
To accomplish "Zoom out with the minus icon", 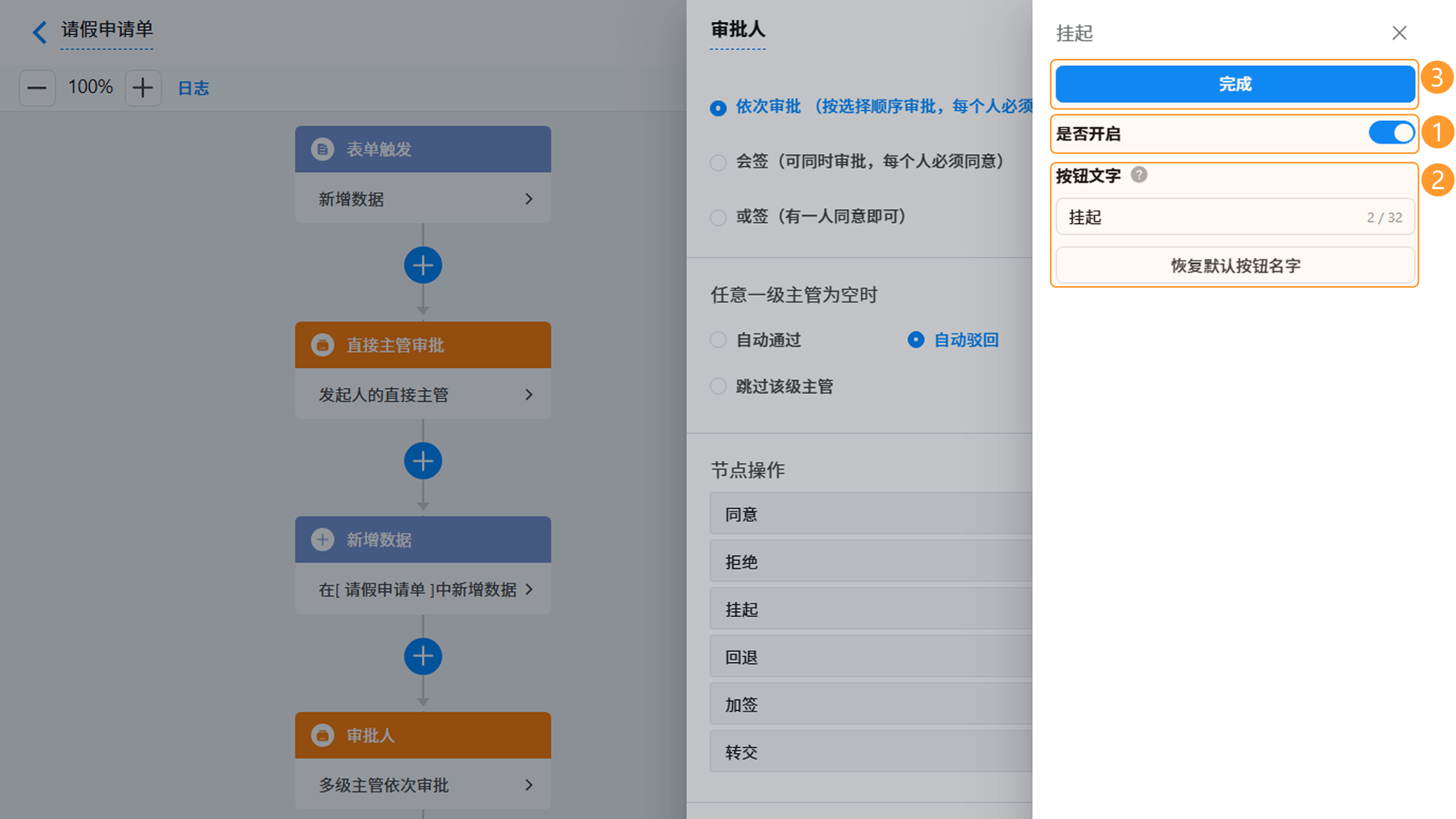I will tap(37, 88).
